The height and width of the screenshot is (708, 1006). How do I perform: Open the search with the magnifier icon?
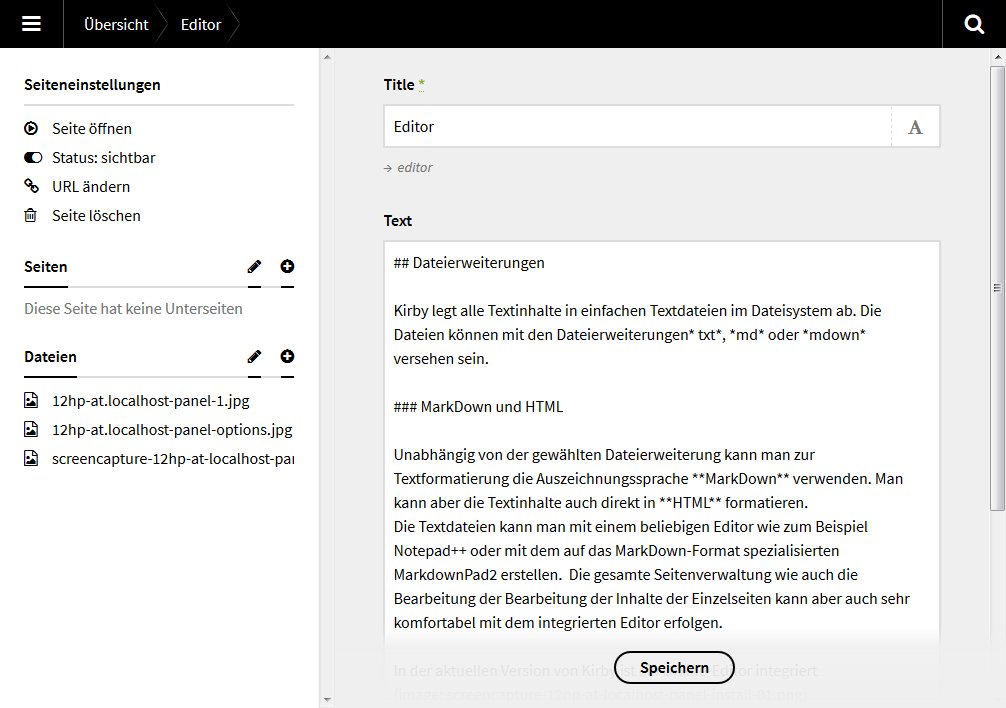pyautogui.click(x=973, y=24)
